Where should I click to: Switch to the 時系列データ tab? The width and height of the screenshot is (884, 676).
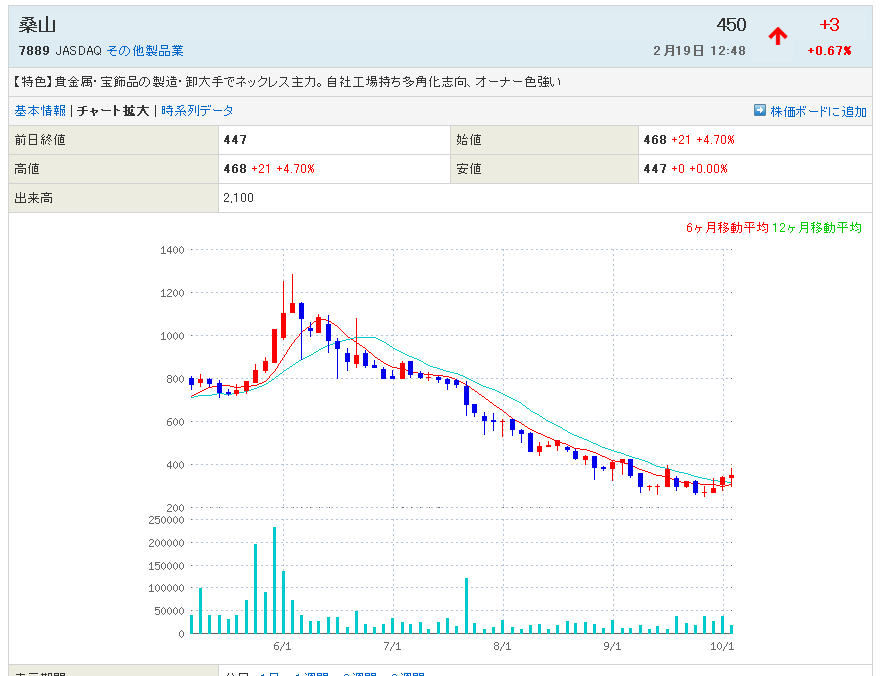click(197, 111)
